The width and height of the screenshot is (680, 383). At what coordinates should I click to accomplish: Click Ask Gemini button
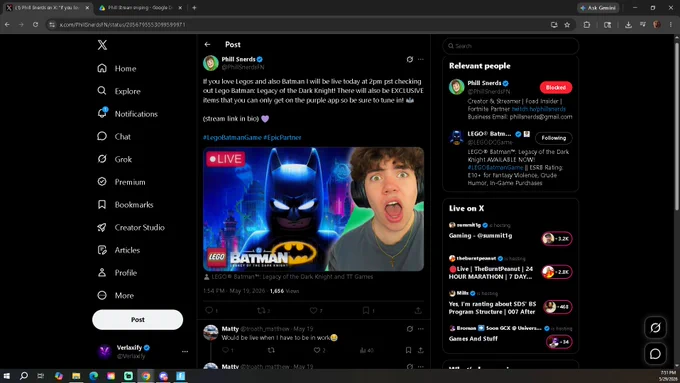pos(598,8)
